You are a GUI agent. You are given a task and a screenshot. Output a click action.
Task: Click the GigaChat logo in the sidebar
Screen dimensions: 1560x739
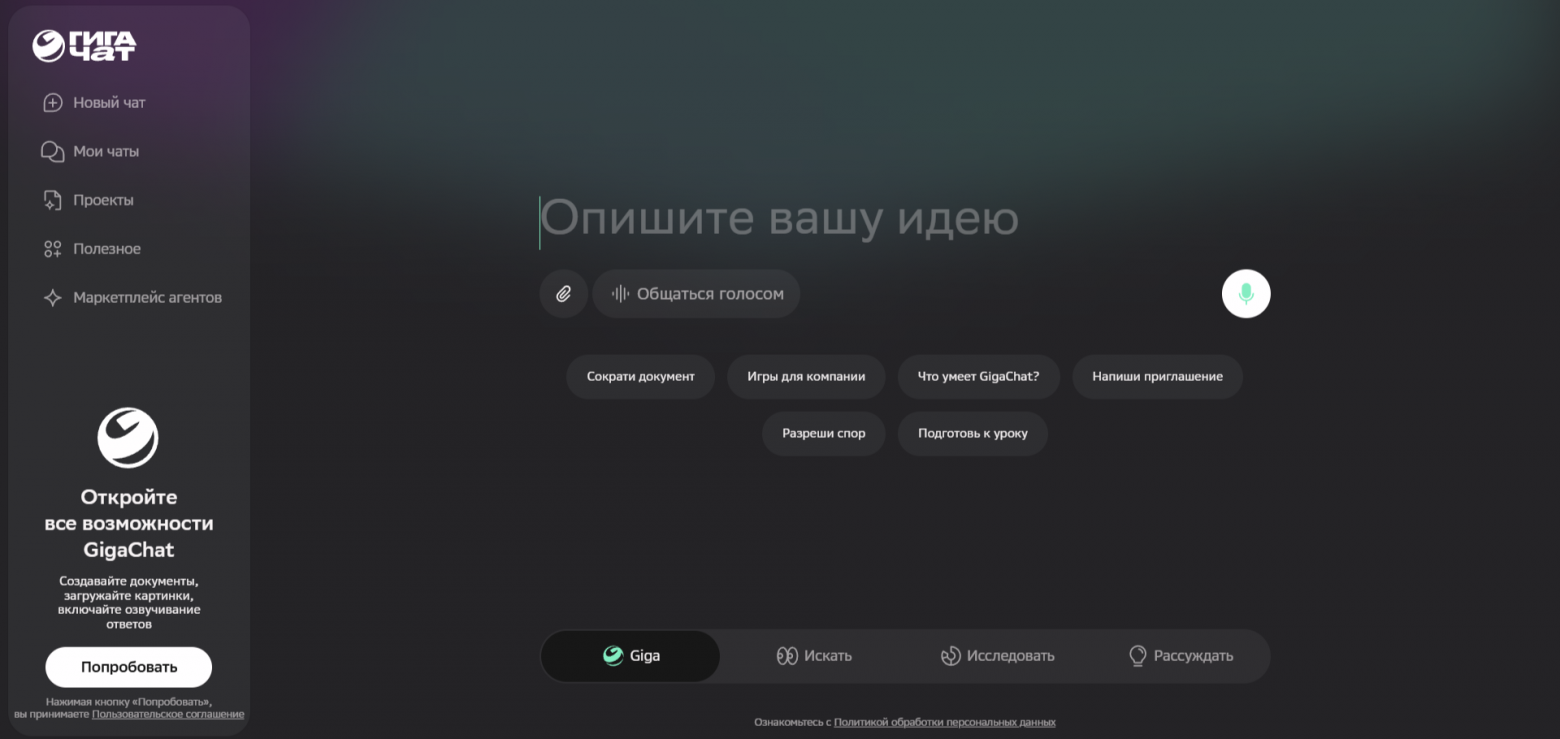point(85,44)
